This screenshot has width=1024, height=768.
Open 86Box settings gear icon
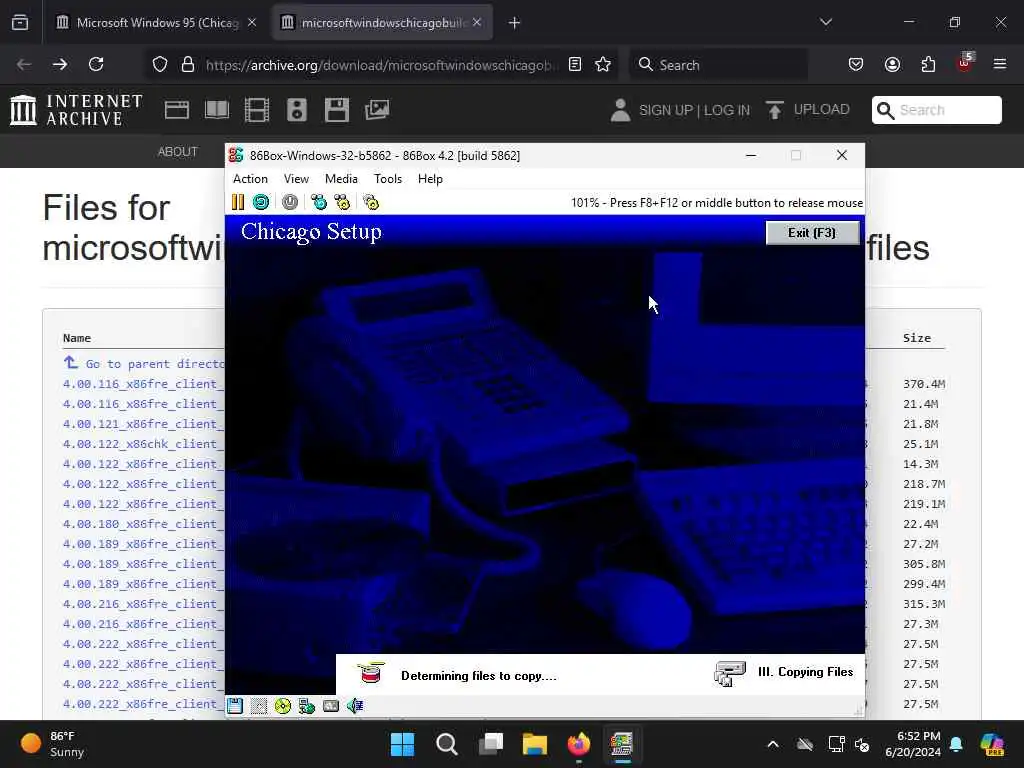point(371,202)
